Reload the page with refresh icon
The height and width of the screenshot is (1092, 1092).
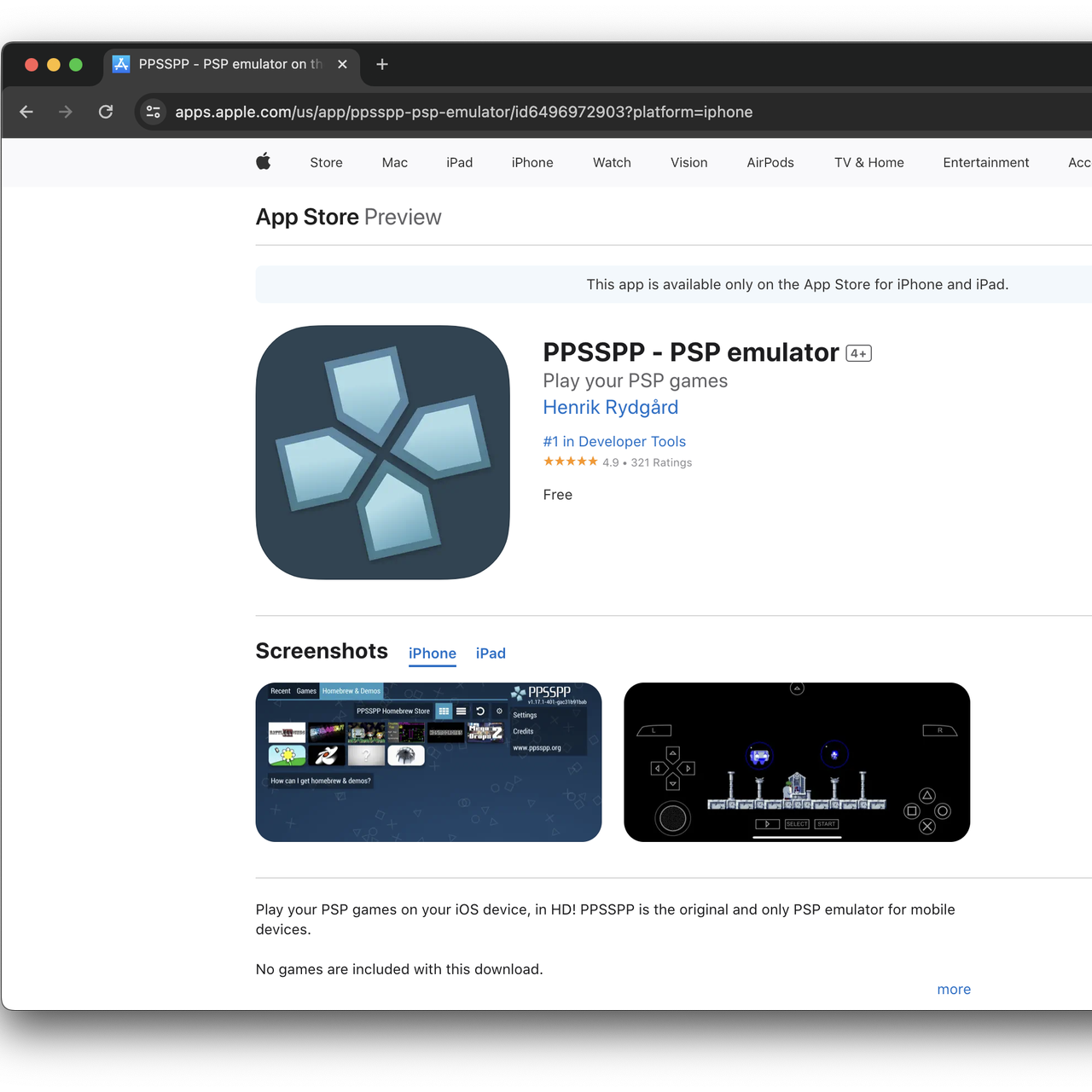click(106, 112)
